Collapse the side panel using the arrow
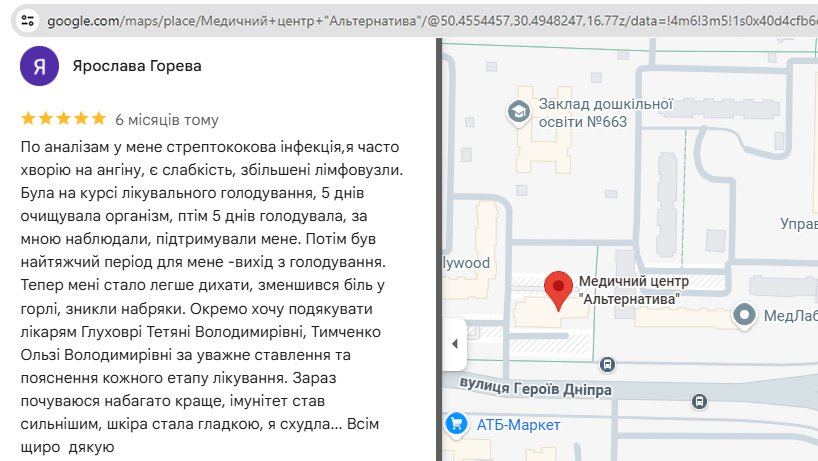The height and width of the screenshot is (461, 818). coord(455,343)
